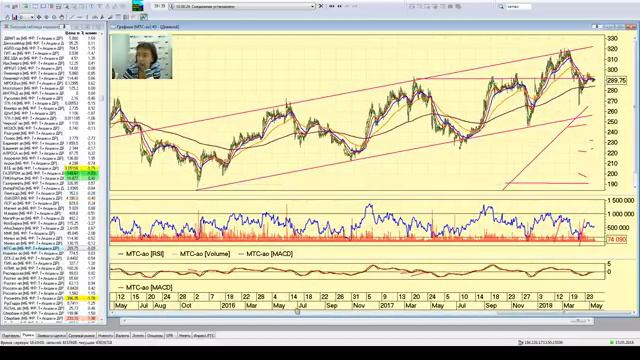Select the hand pan tool in toolbar

point(62,17)
